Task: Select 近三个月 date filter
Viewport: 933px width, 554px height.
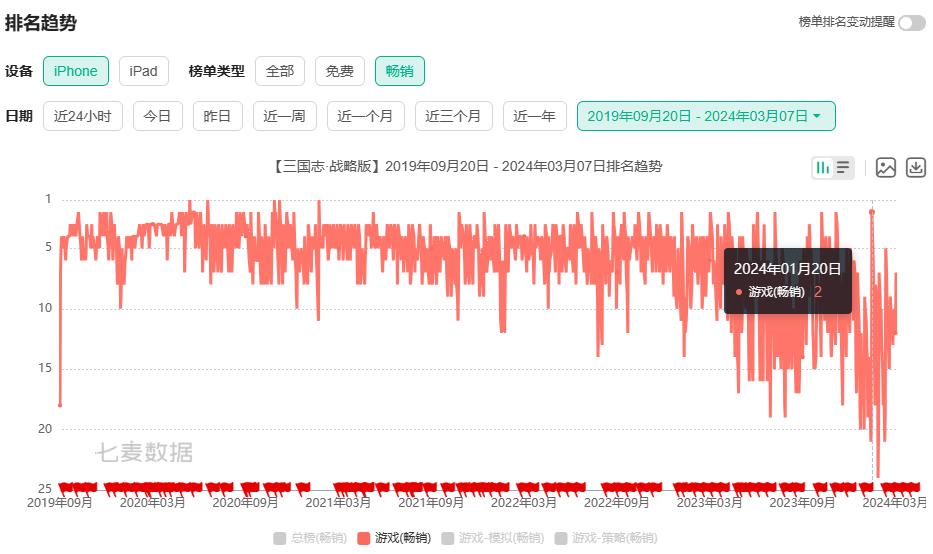Action: (453, 116)
